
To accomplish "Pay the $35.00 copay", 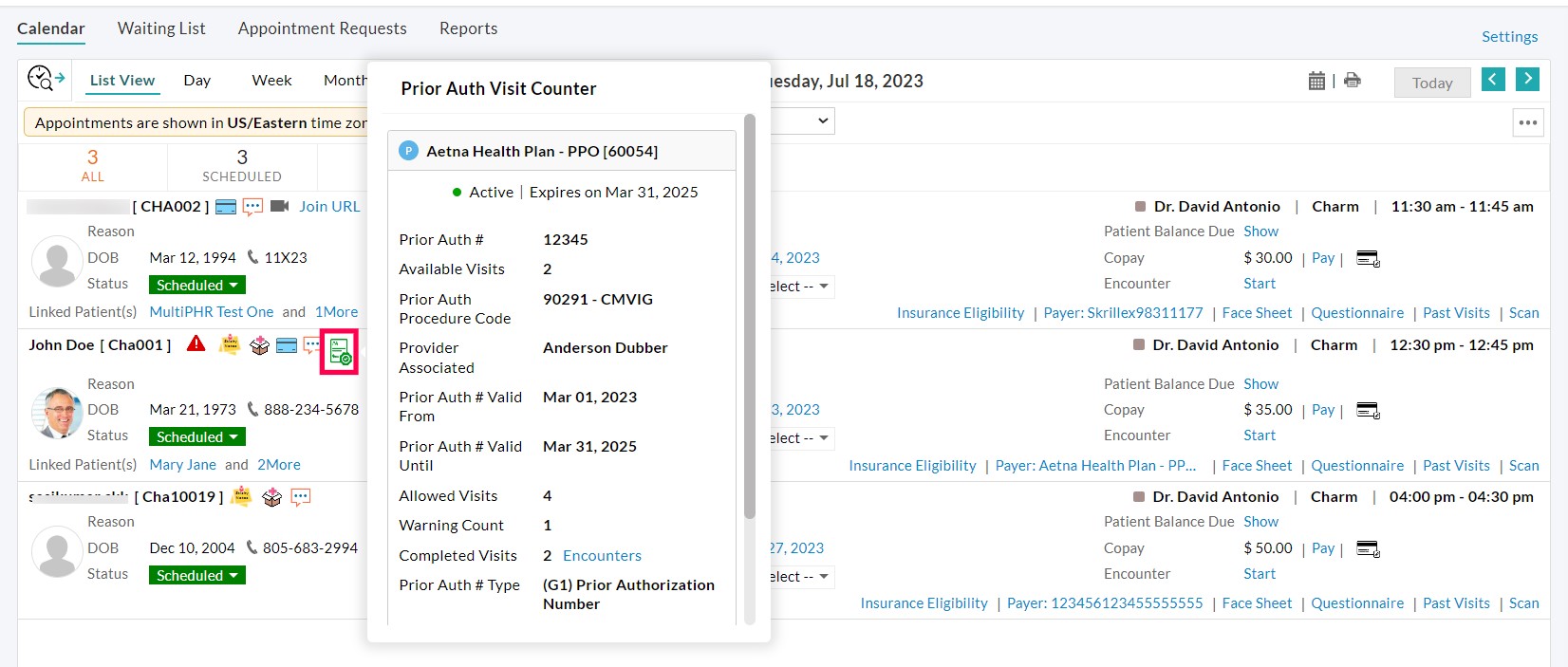I will pyautogui.click(x=1323, y=410).
